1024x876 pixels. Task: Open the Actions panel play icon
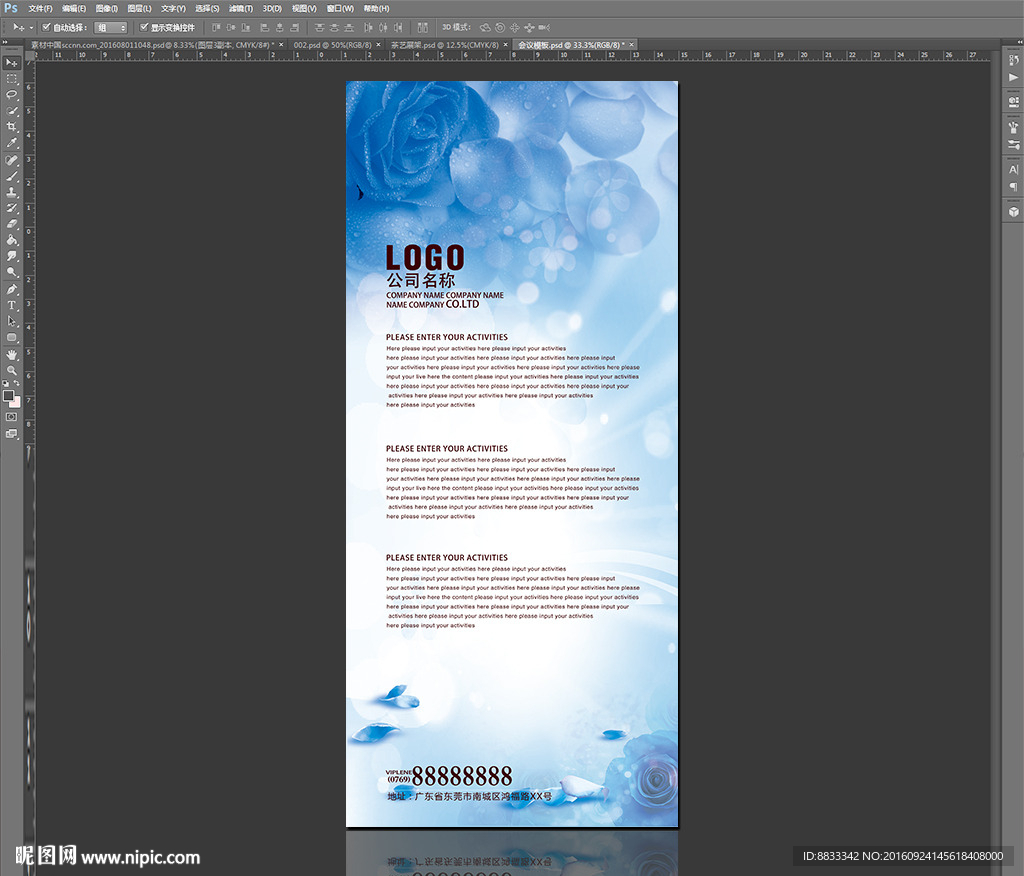click(1013, 77)
